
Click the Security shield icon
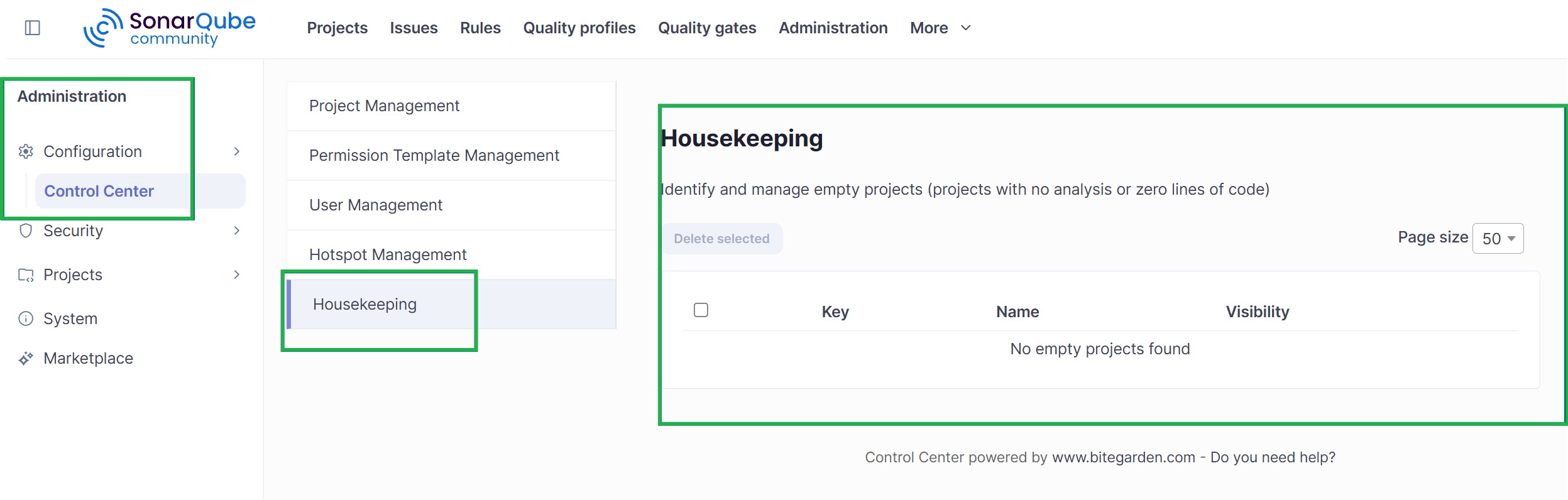(25, 231)
